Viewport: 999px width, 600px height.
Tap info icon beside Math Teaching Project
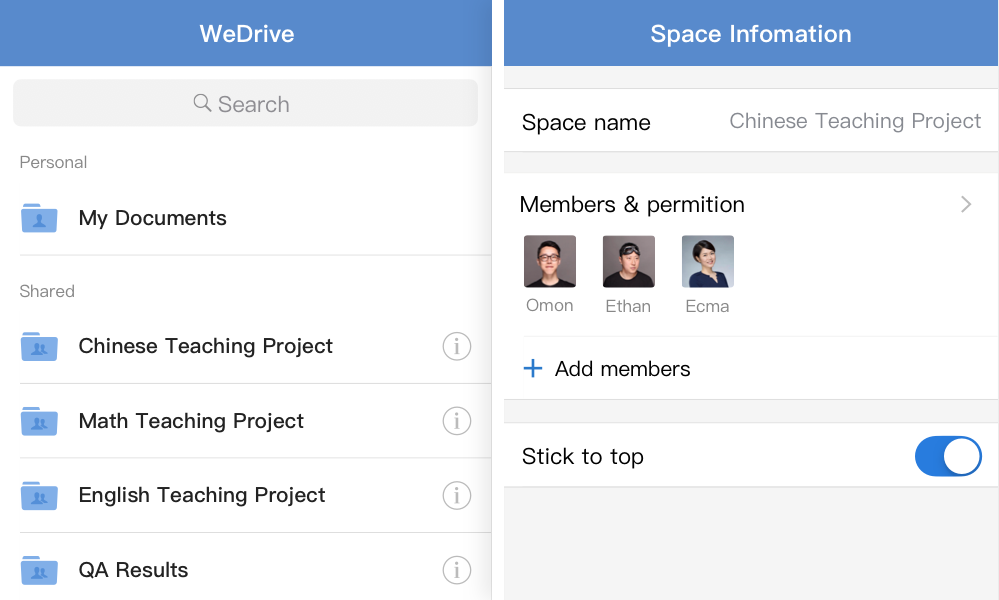click(456, 421)
